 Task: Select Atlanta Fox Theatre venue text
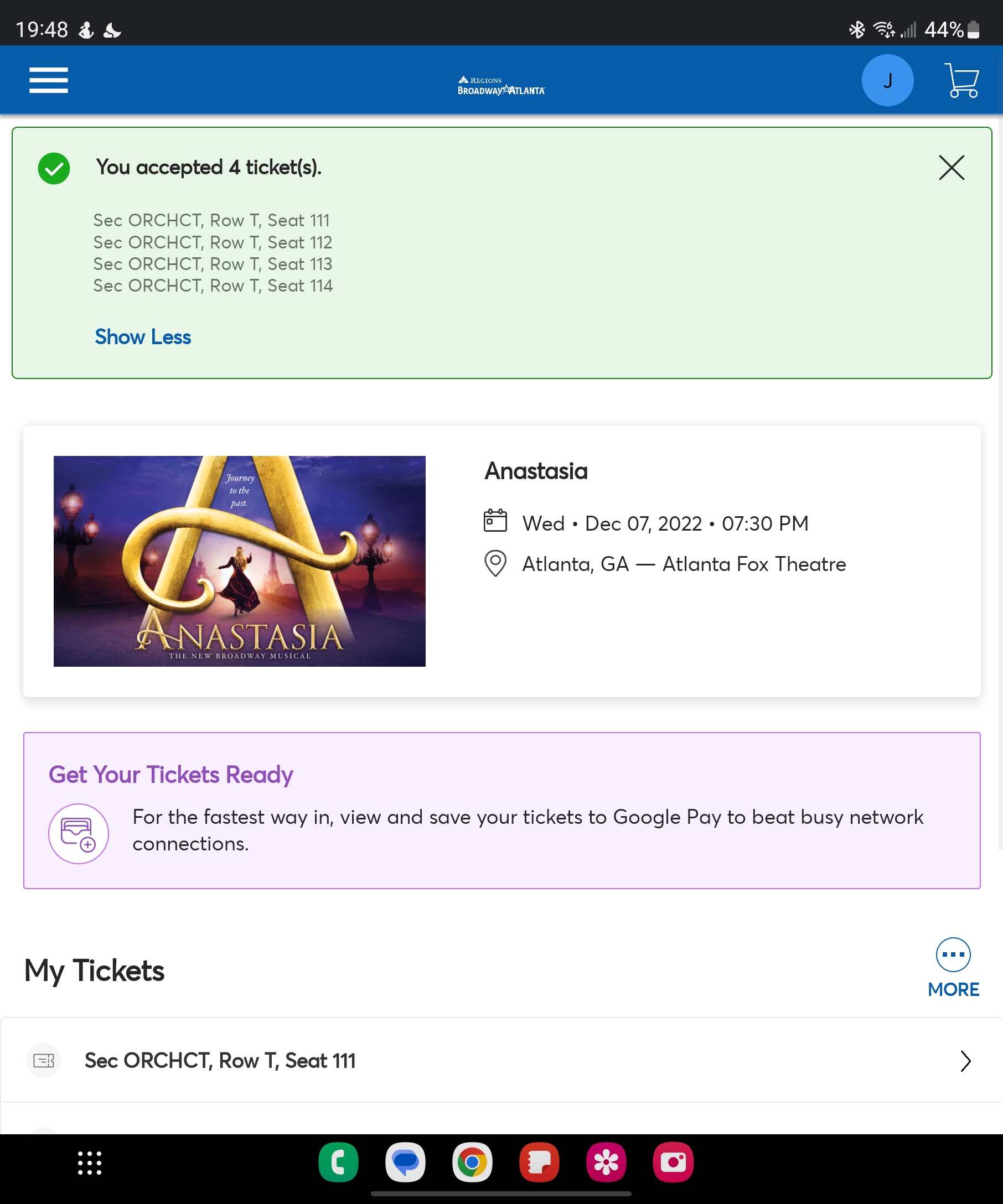pos(754,564)
